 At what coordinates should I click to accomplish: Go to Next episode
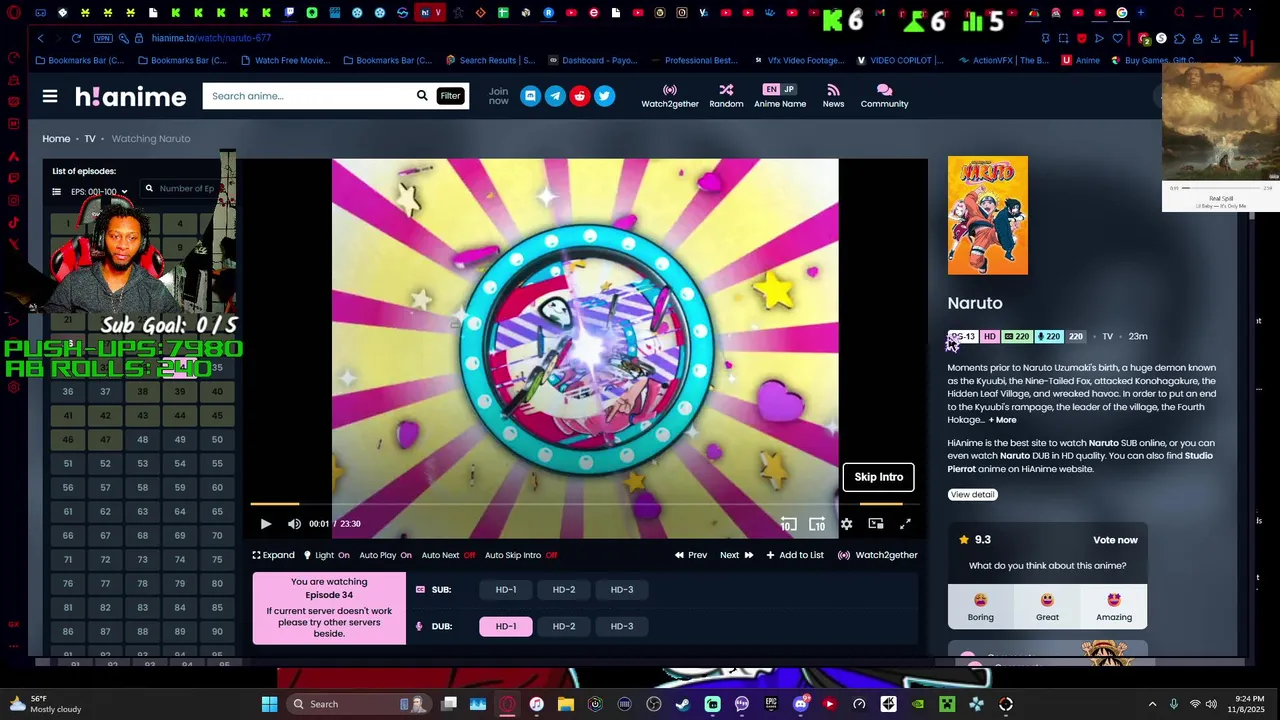coord(737,555)
